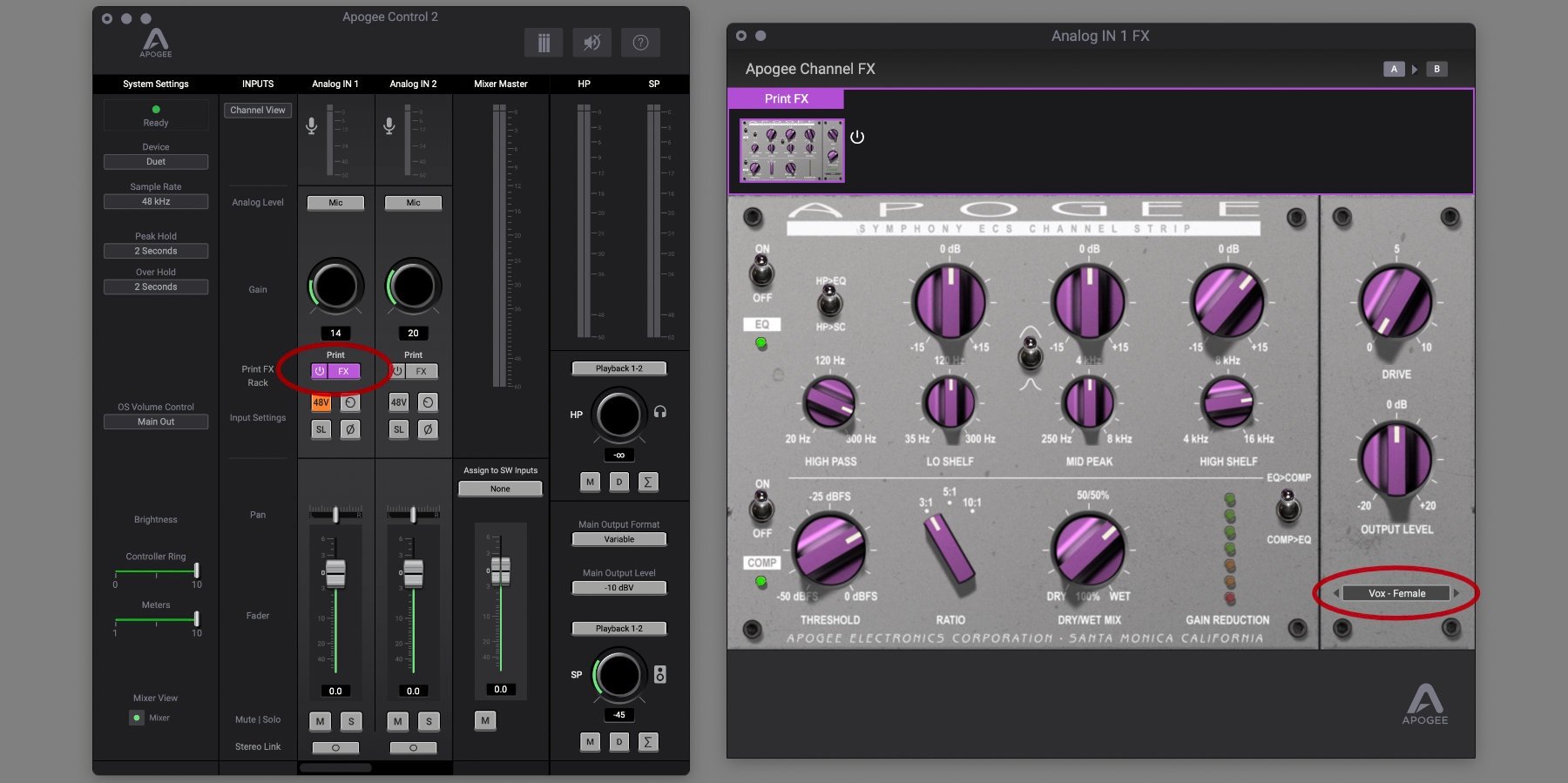Flip the HP>EQ / HP>SC switch
This screenshot has height=783, width=1568.
(x=829, y=302)
